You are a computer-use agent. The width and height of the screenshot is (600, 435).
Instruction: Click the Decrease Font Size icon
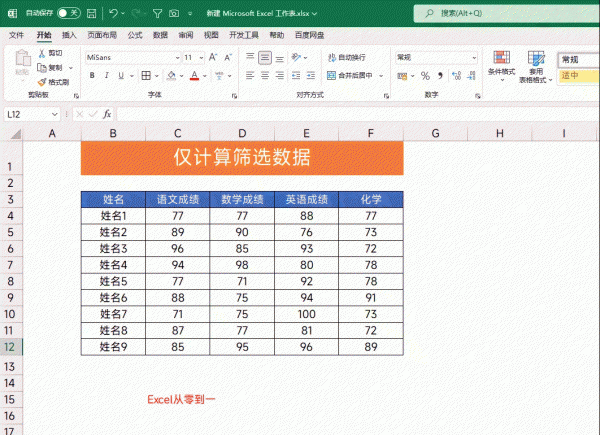click(x=228, y=58)
